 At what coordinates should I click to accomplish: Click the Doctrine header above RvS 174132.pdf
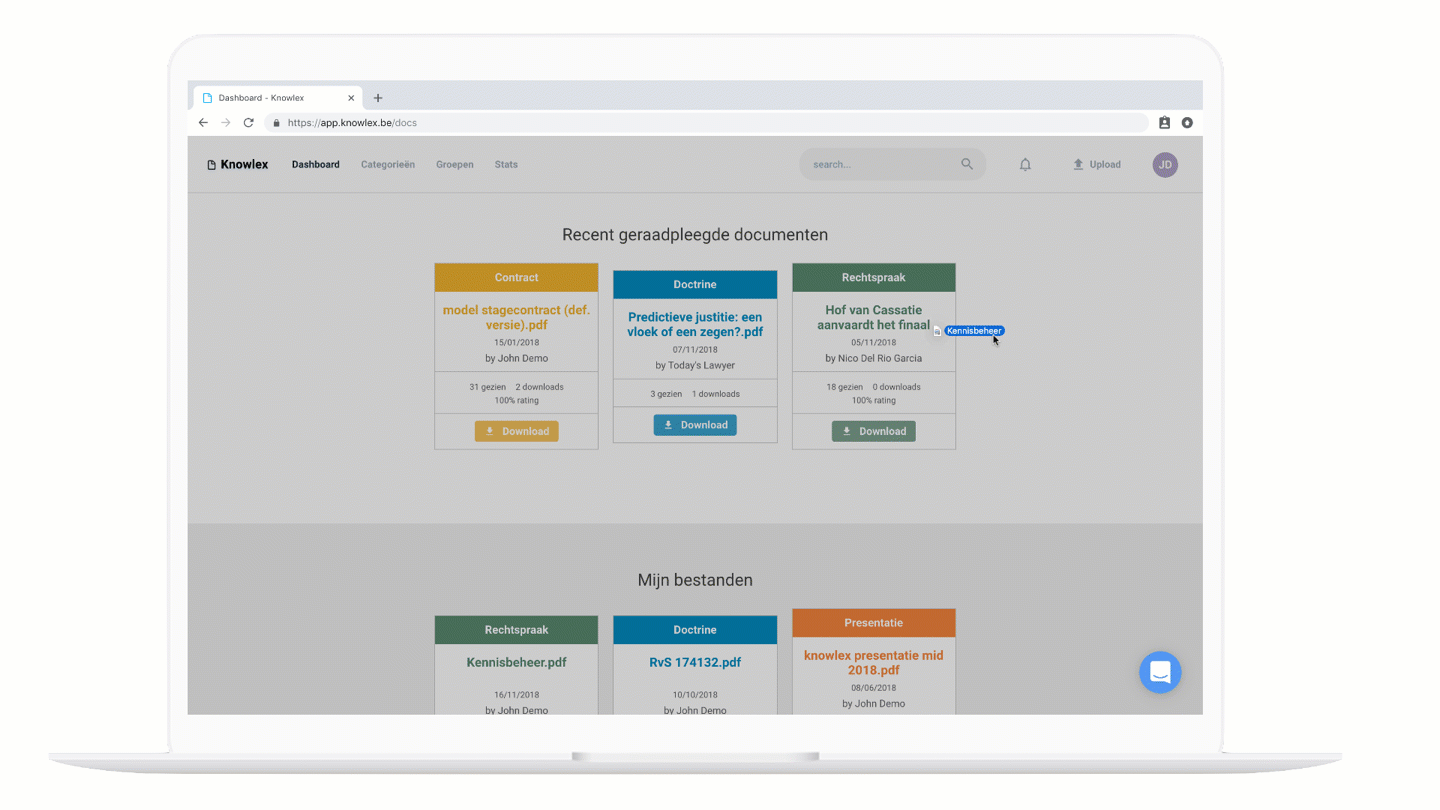tap(695, 630)
